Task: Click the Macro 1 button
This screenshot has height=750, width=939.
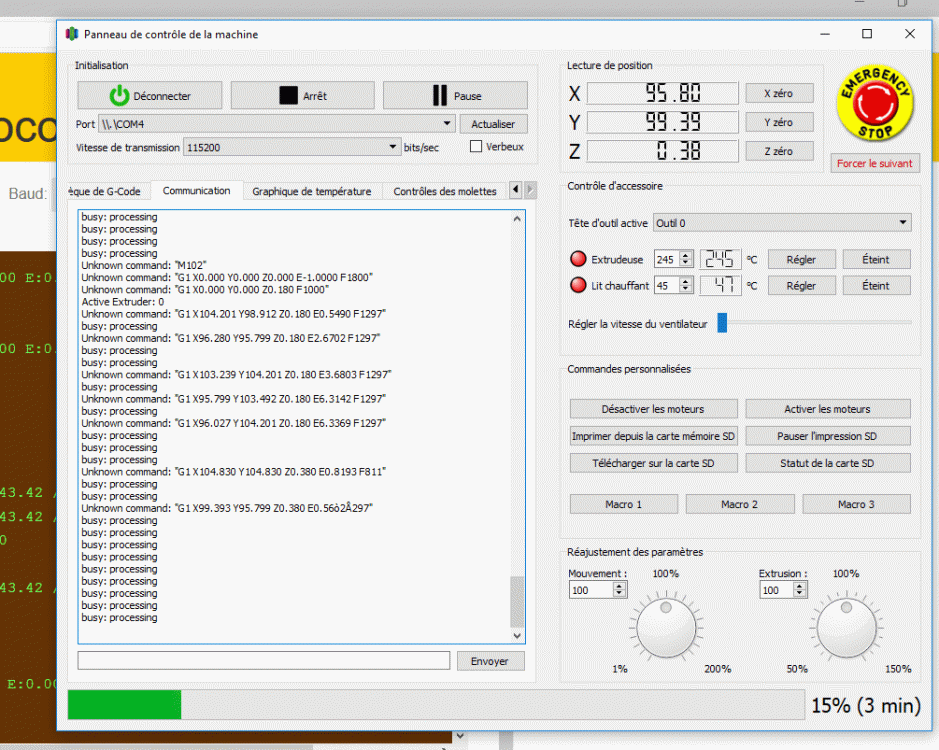Action: (623, 504)
